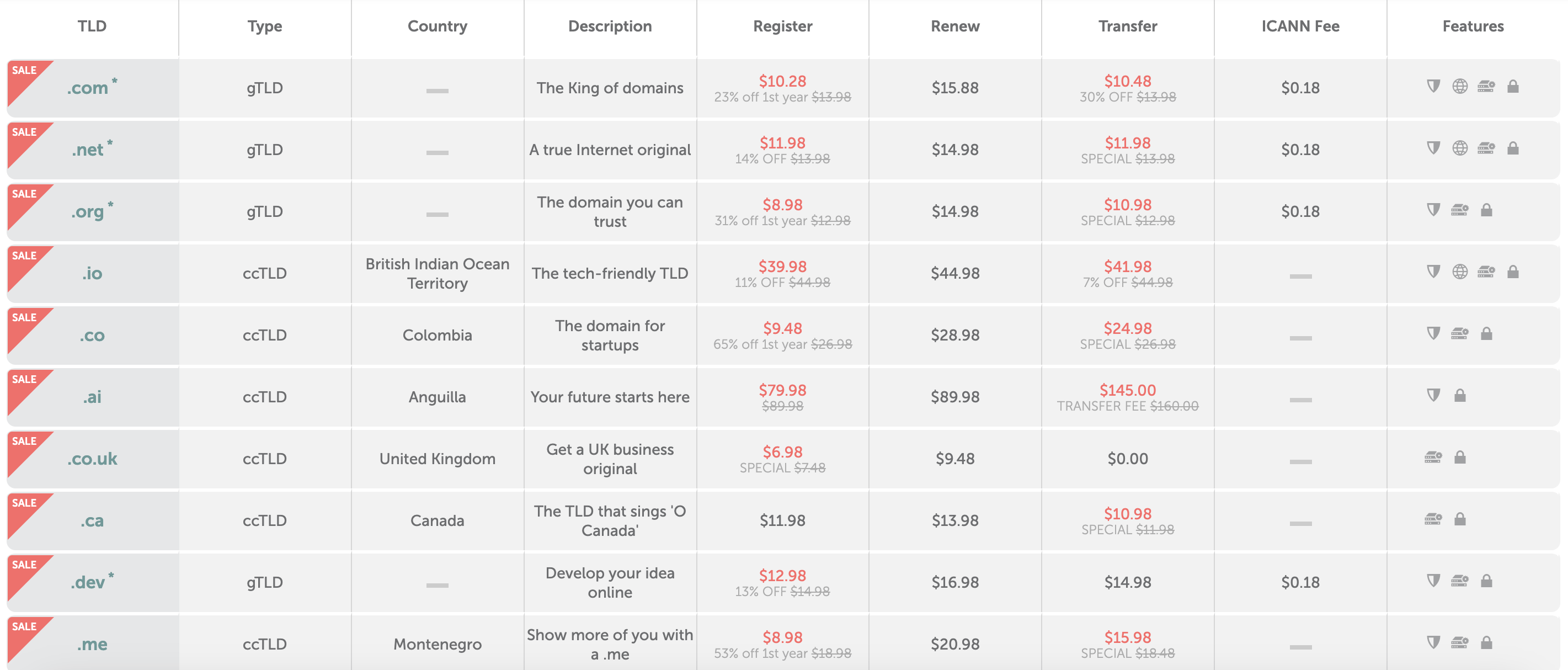Image resolution: width=1568 pixels, height=670 pixels.
Task: Click the globe icon in the .com row
Action: click(x=1460, y=87)
